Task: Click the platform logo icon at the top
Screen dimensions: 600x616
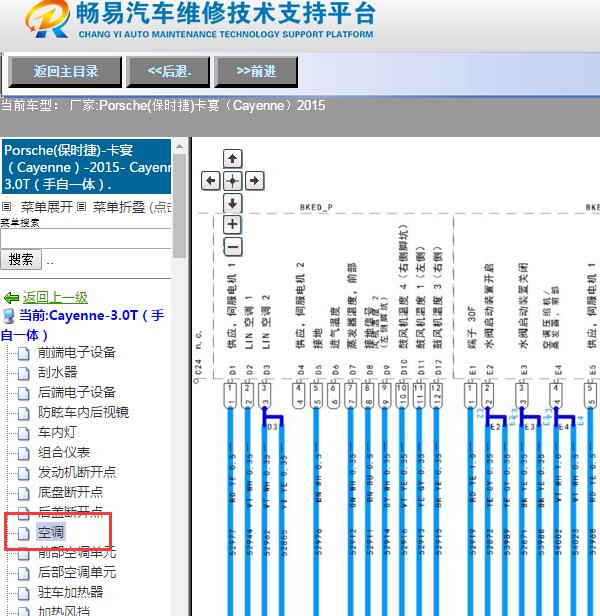Action: pyautogui.click(x=48, y=19)
